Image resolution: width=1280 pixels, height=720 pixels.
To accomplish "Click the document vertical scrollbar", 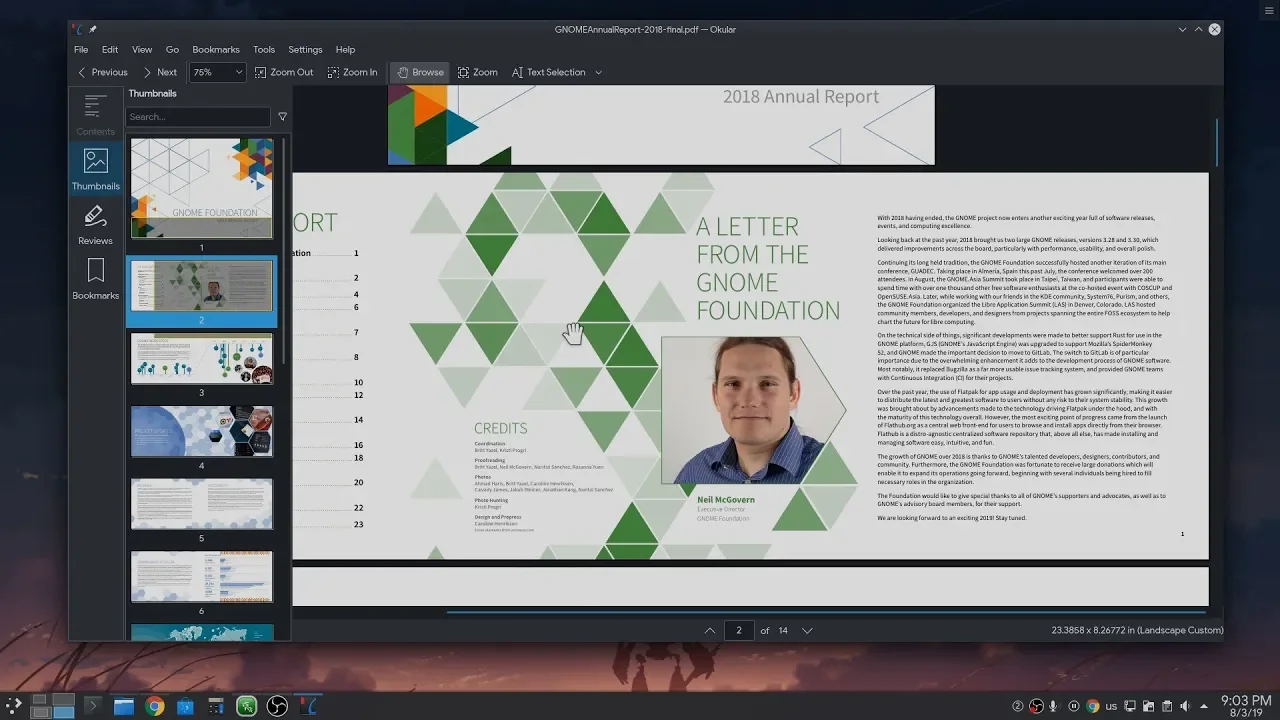I will [1216, 142].
